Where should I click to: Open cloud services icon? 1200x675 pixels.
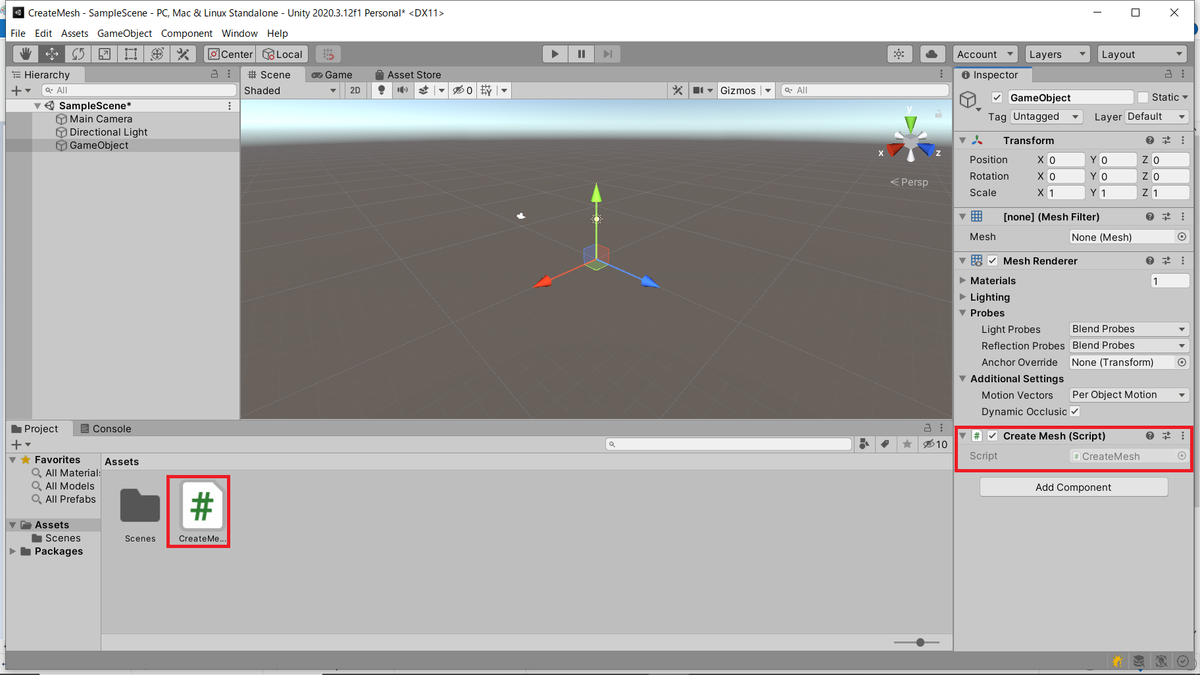[931, 54]
